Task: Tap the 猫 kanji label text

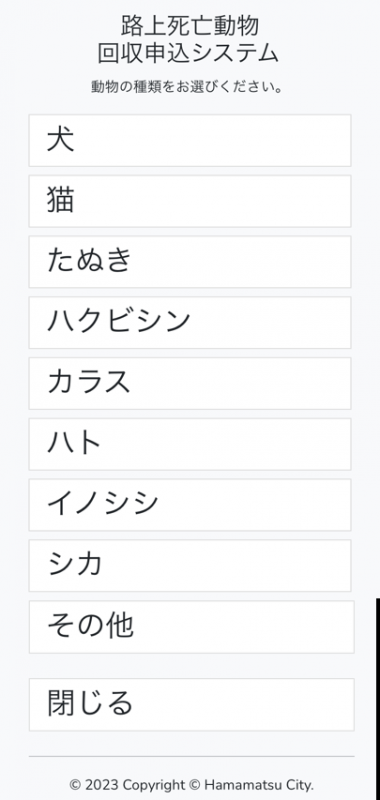Action: [60, 199]
